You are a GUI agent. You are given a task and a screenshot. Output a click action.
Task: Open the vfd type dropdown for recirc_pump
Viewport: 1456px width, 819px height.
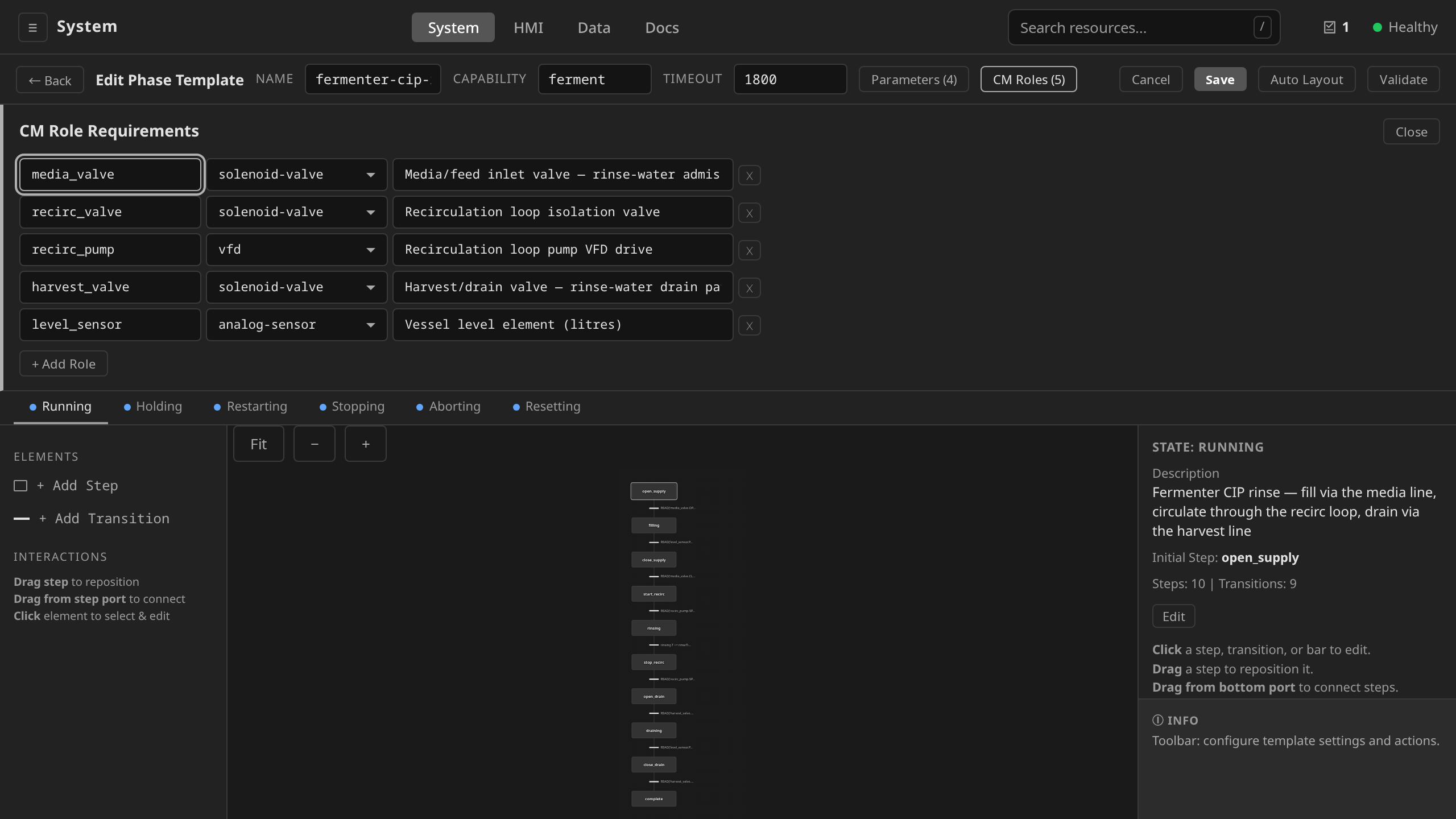(x=296, y=250)
